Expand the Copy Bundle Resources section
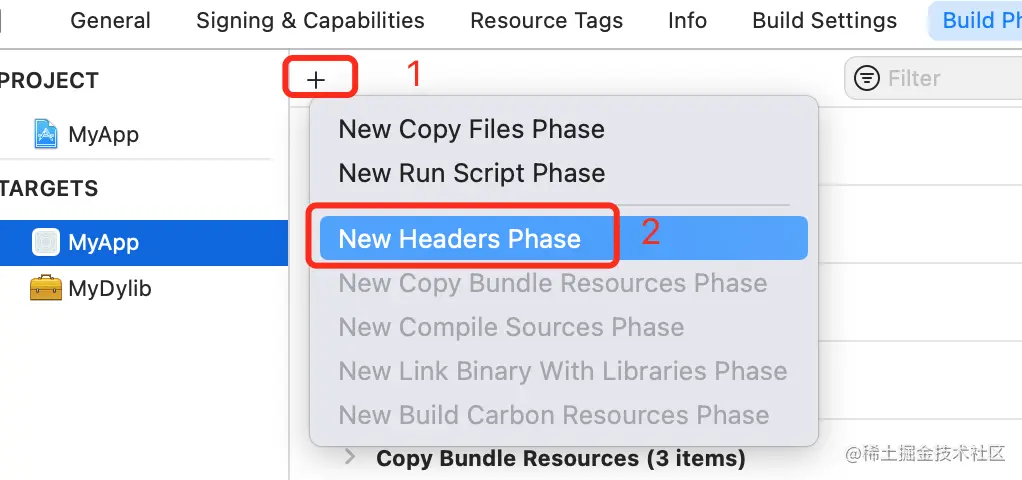The width and height of the screenshot is (1022, 480). coord(349,457)
